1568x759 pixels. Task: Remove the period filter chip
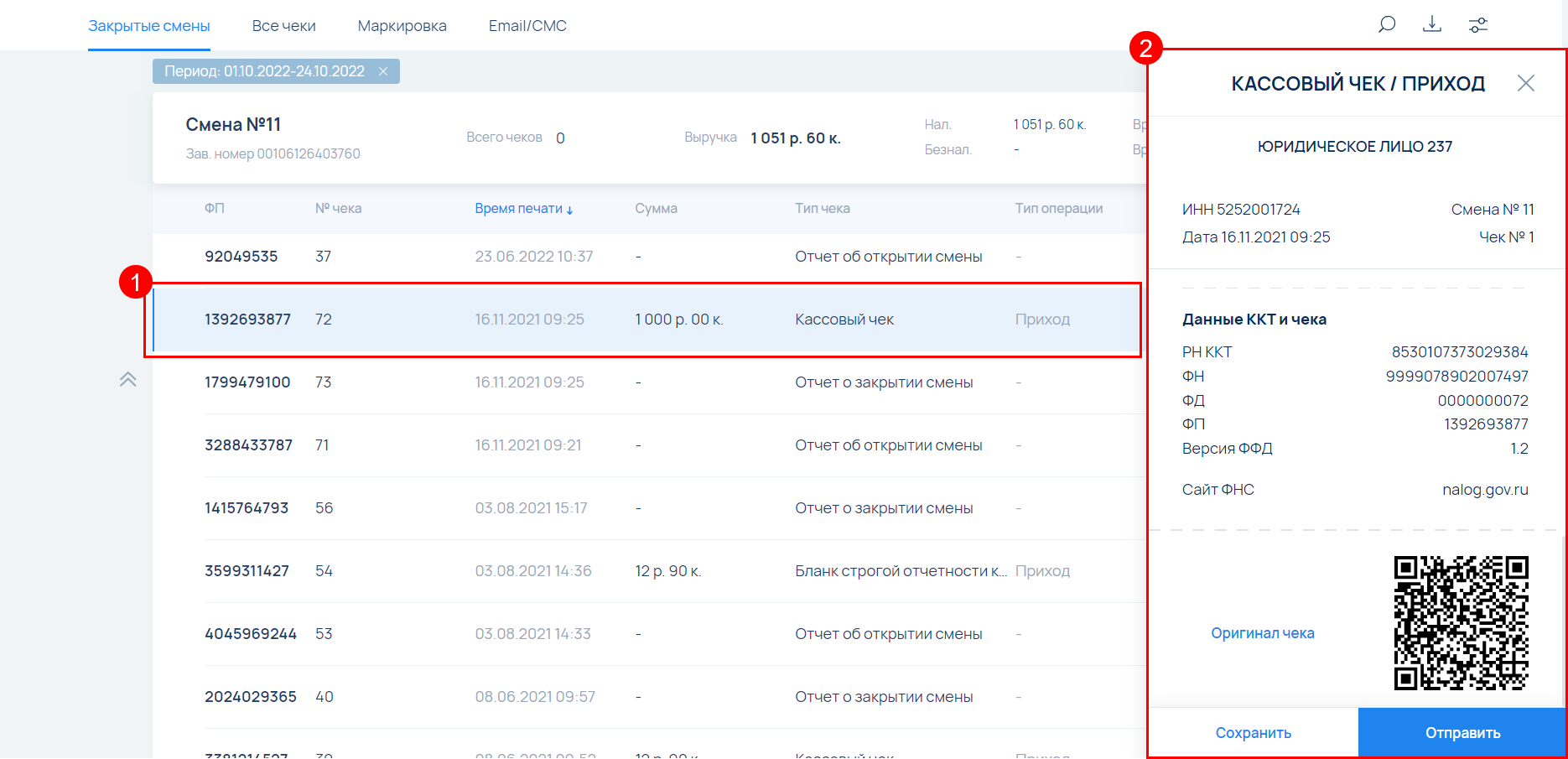click(383, 71)
